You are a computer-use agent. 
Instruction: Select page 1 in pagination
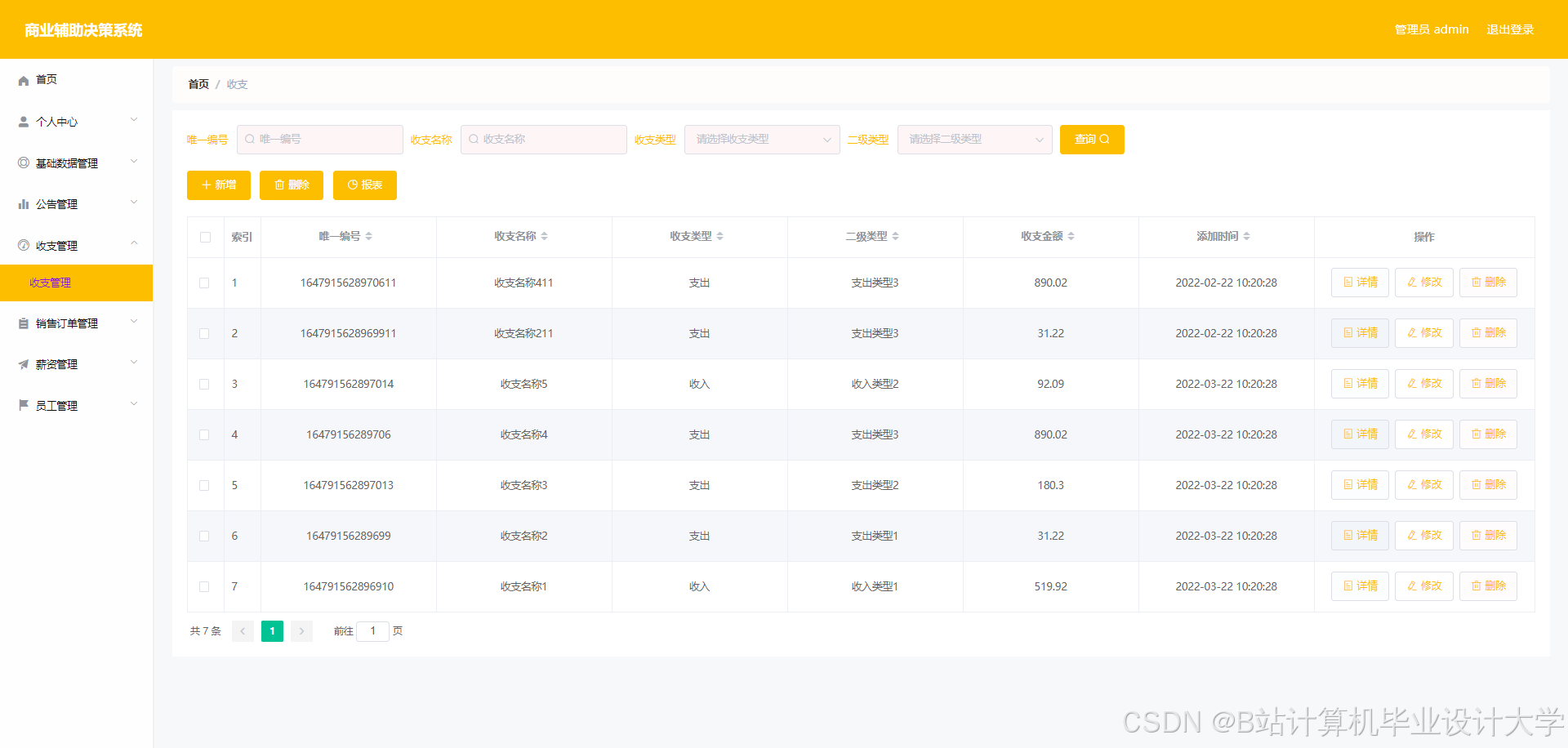click(272, 631)
